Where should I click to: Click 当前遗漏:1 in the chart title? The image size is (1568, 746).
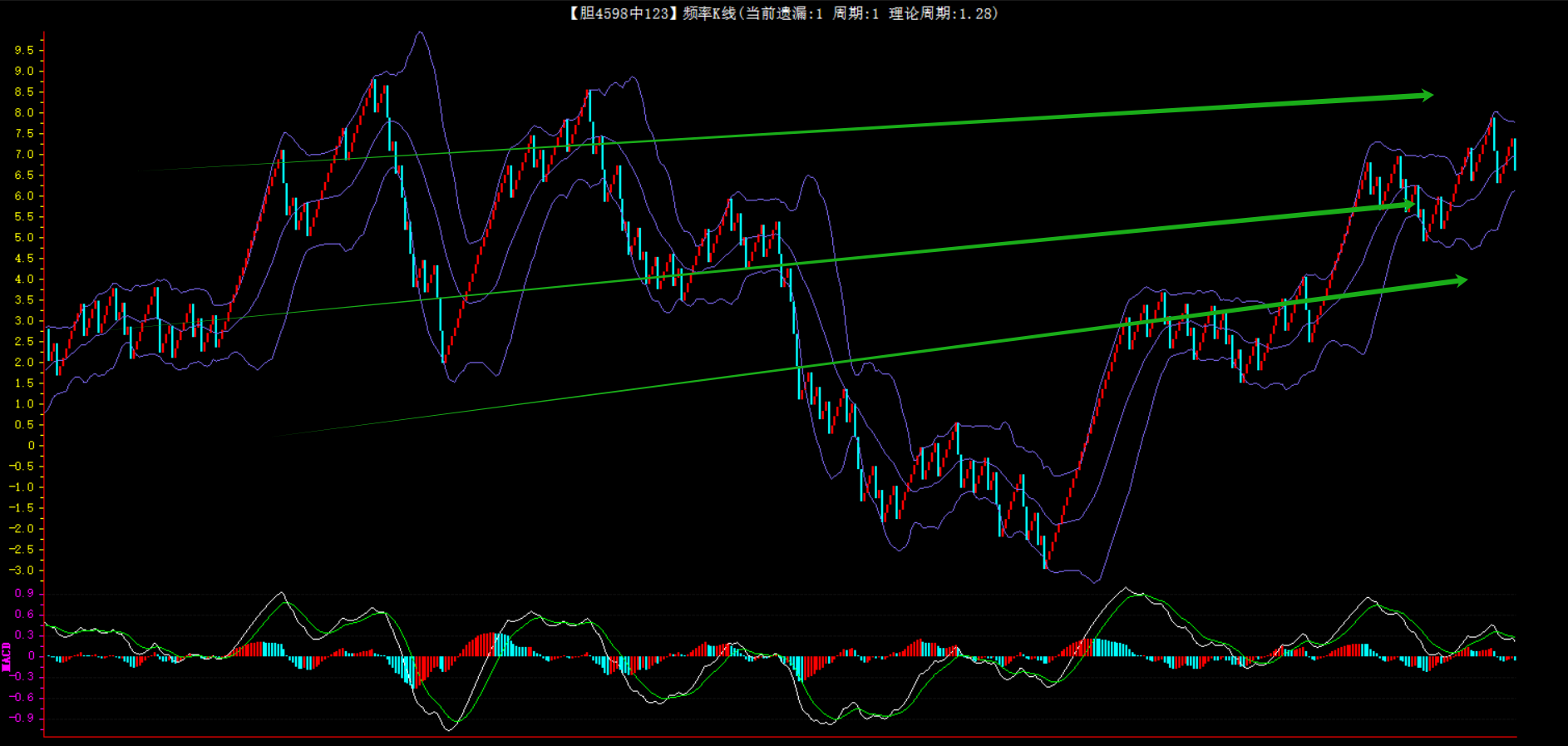point(784,13)
